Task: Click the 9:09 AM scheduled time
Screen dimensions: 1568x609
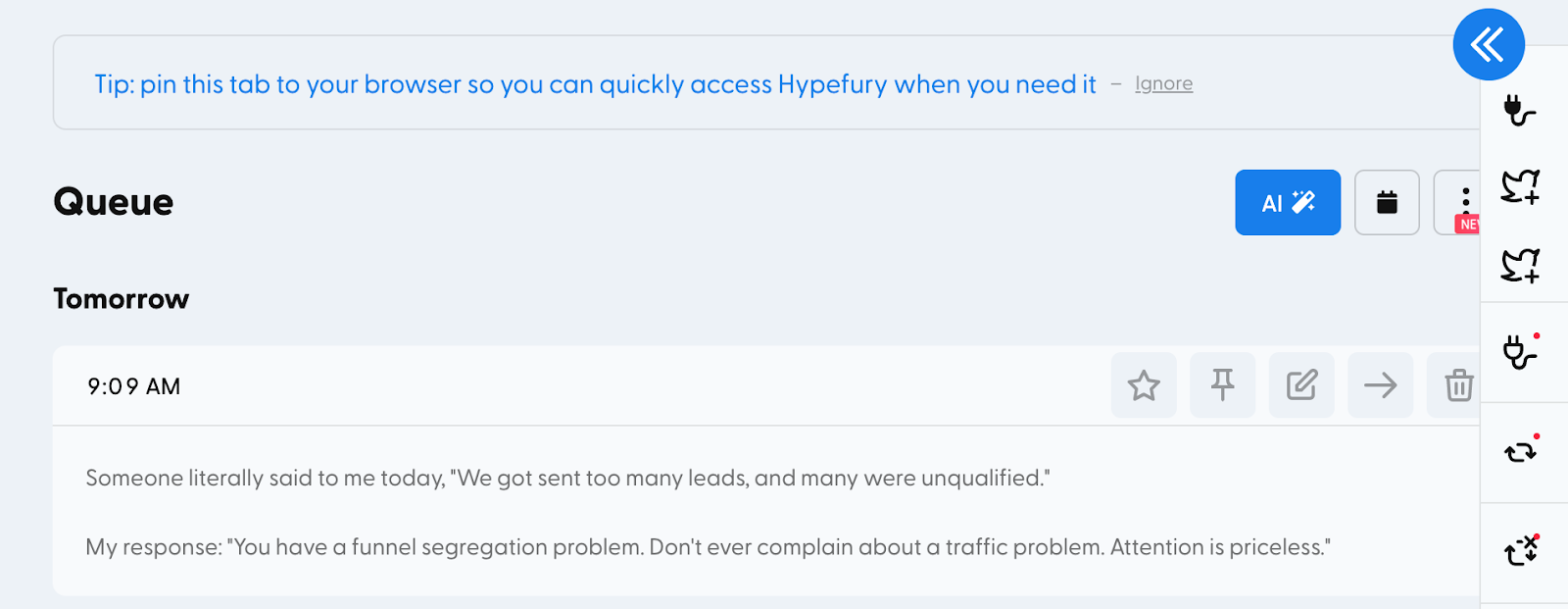Action: pos(133,386)
